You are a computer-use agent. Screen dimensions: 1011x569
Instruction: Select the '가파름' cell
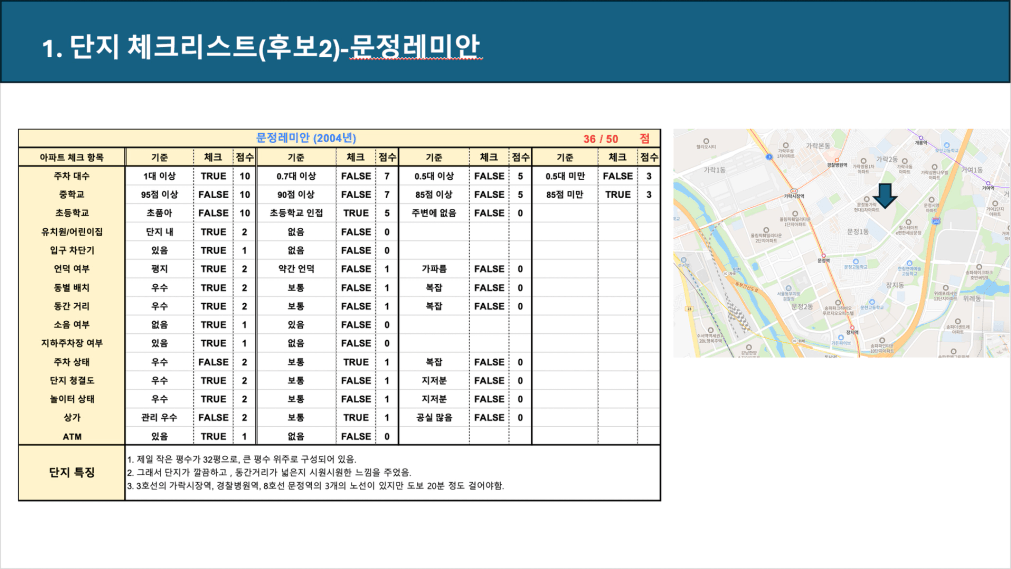434,269
